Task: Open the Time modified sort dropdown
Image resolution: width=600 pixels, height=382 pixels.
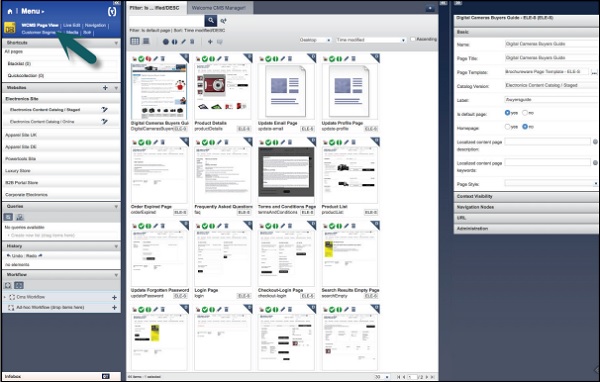Action: (371, 40)
